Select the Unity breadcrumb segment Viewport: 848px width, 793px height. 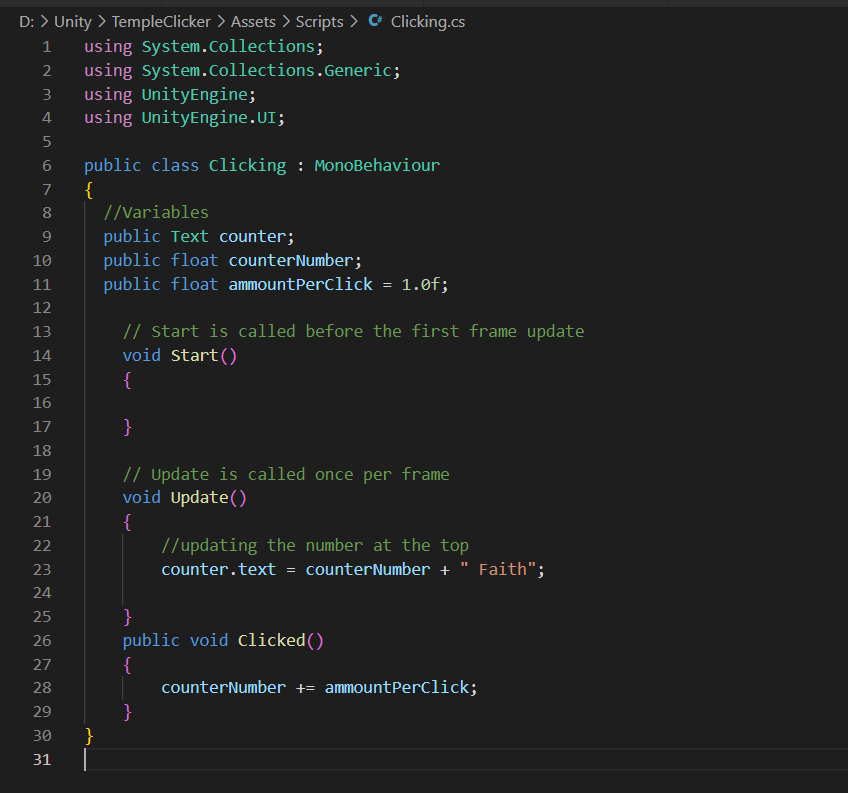(x=73, y=21)
